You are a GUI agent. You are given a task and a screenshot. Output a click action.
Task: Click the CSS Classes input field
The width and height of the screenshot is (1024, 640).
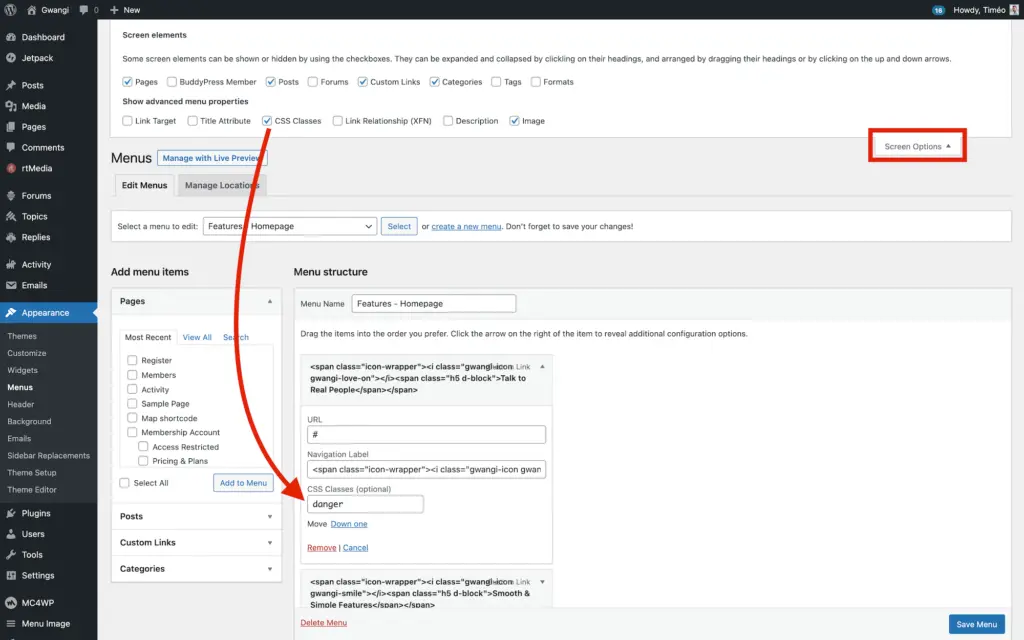[365, 504]
